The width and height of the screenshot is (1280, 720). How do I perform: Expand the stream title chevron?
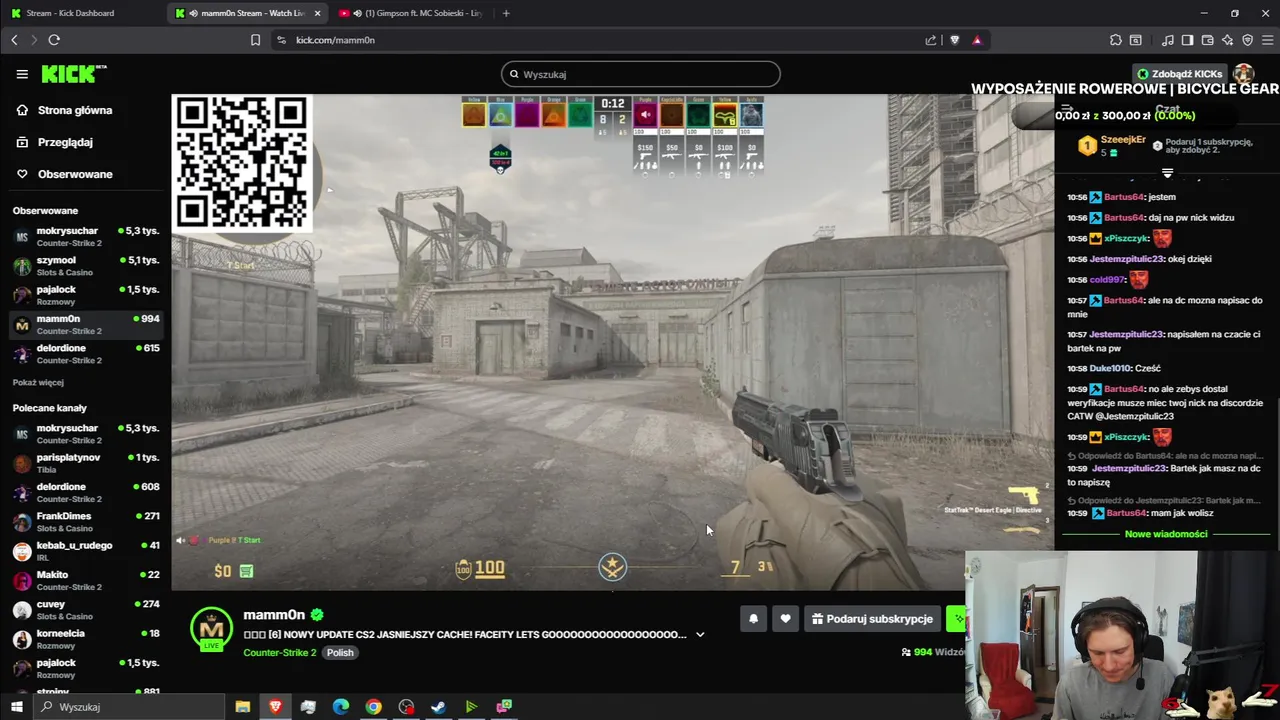pyautogui.click(x=700, y=634)
